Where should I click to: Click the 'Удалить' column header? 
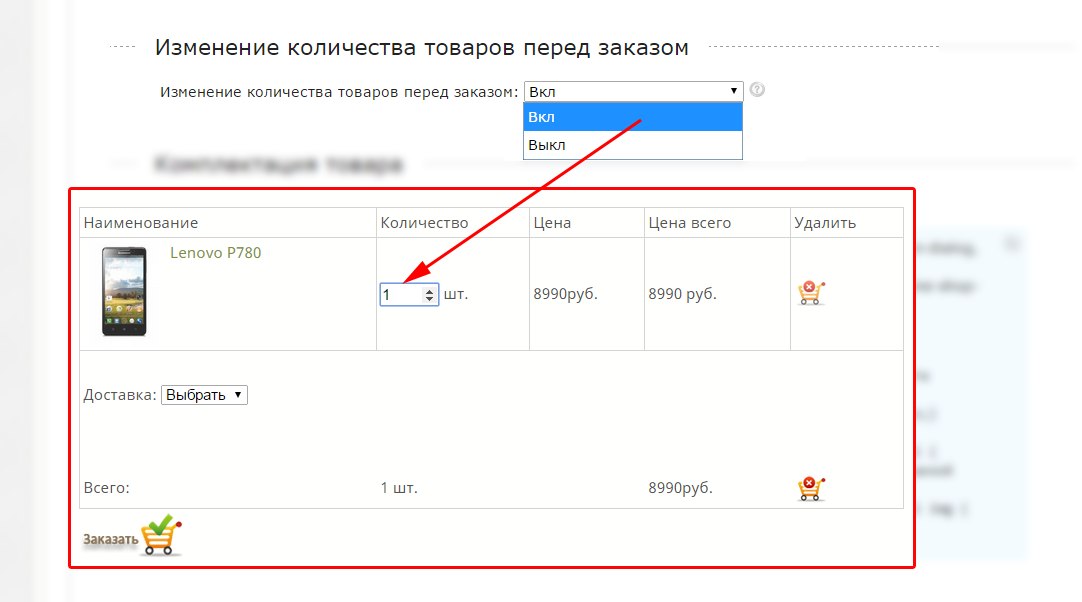(824, 223)
